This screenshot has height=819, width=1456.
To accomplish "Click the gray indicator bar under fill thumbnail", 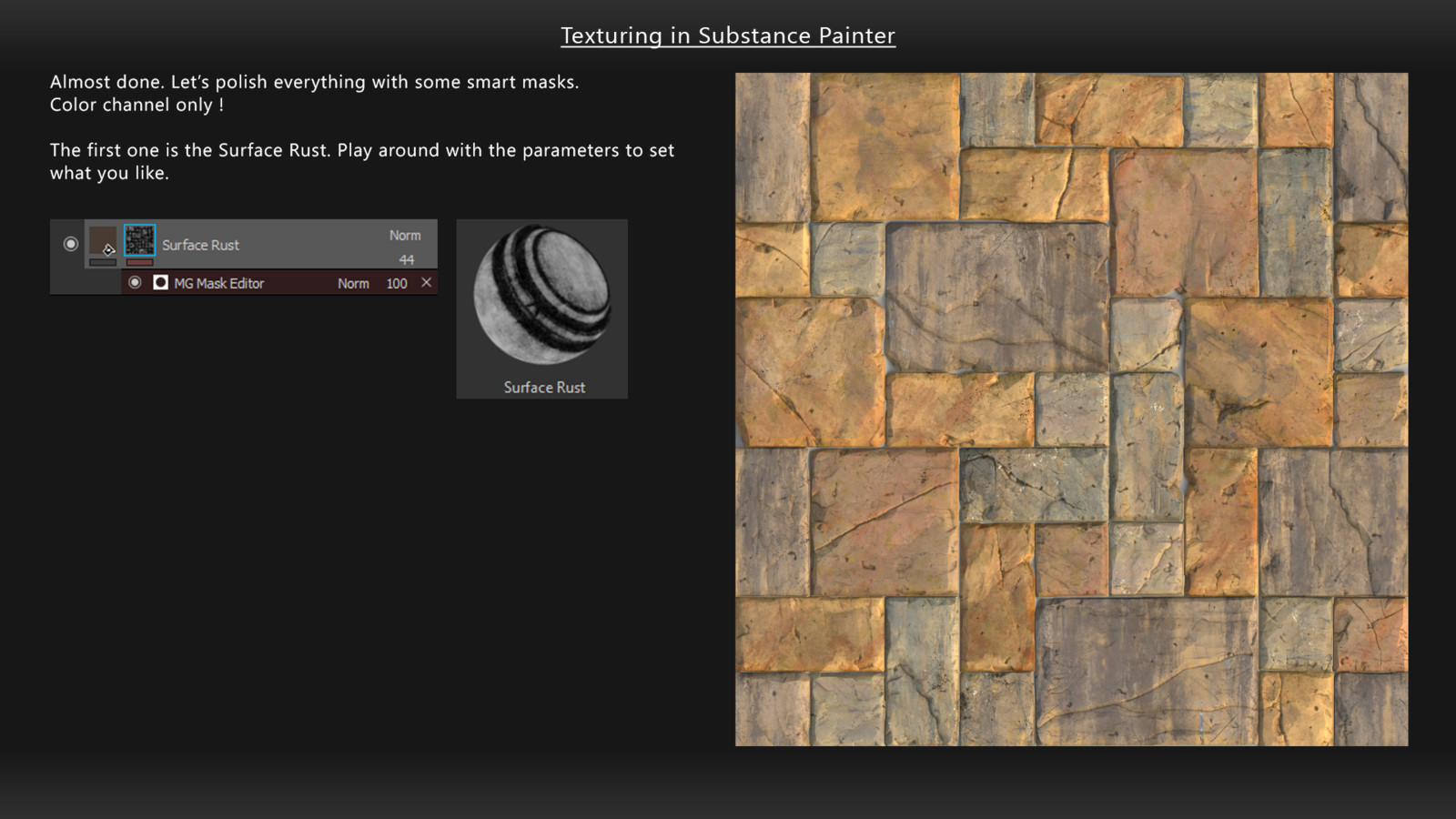I will pyautogui.click(x=103, y=263).
